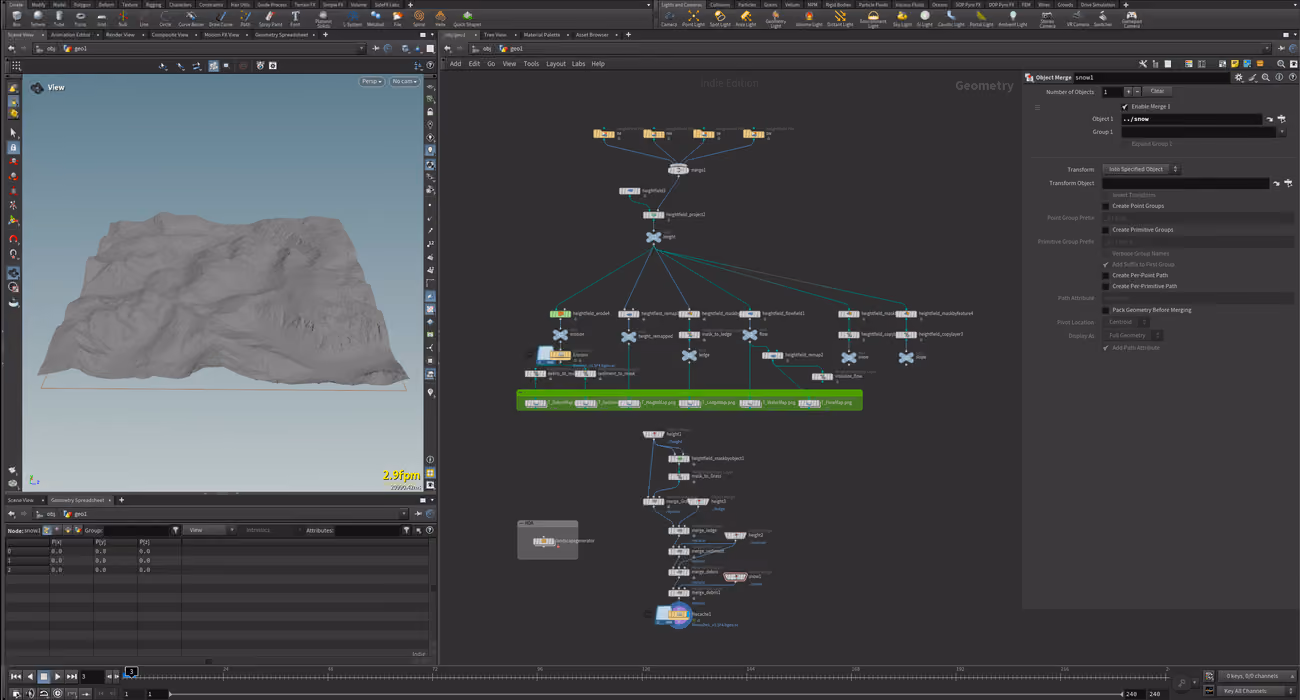Screen dimensions: 1300x700
Task: Click the Spiral shelf tool icon
Action: pos(418,18)
